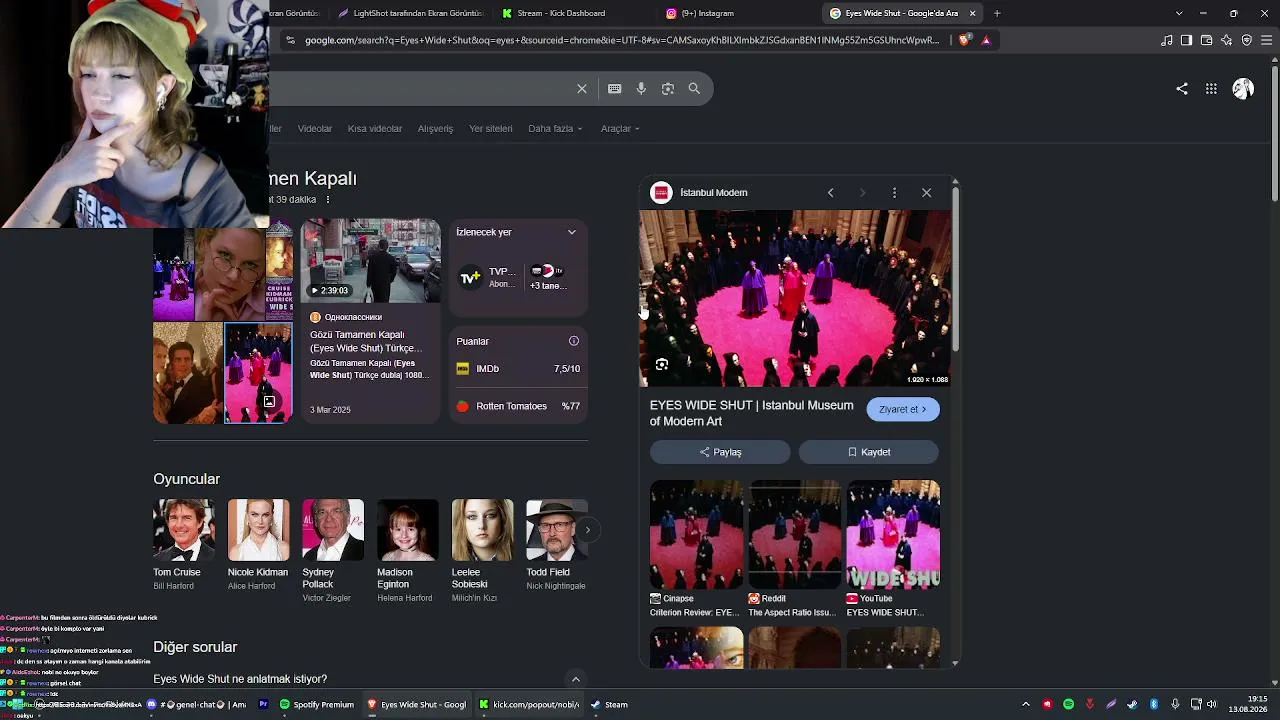Click the Brave Shields lion icon

pos(964,40)
